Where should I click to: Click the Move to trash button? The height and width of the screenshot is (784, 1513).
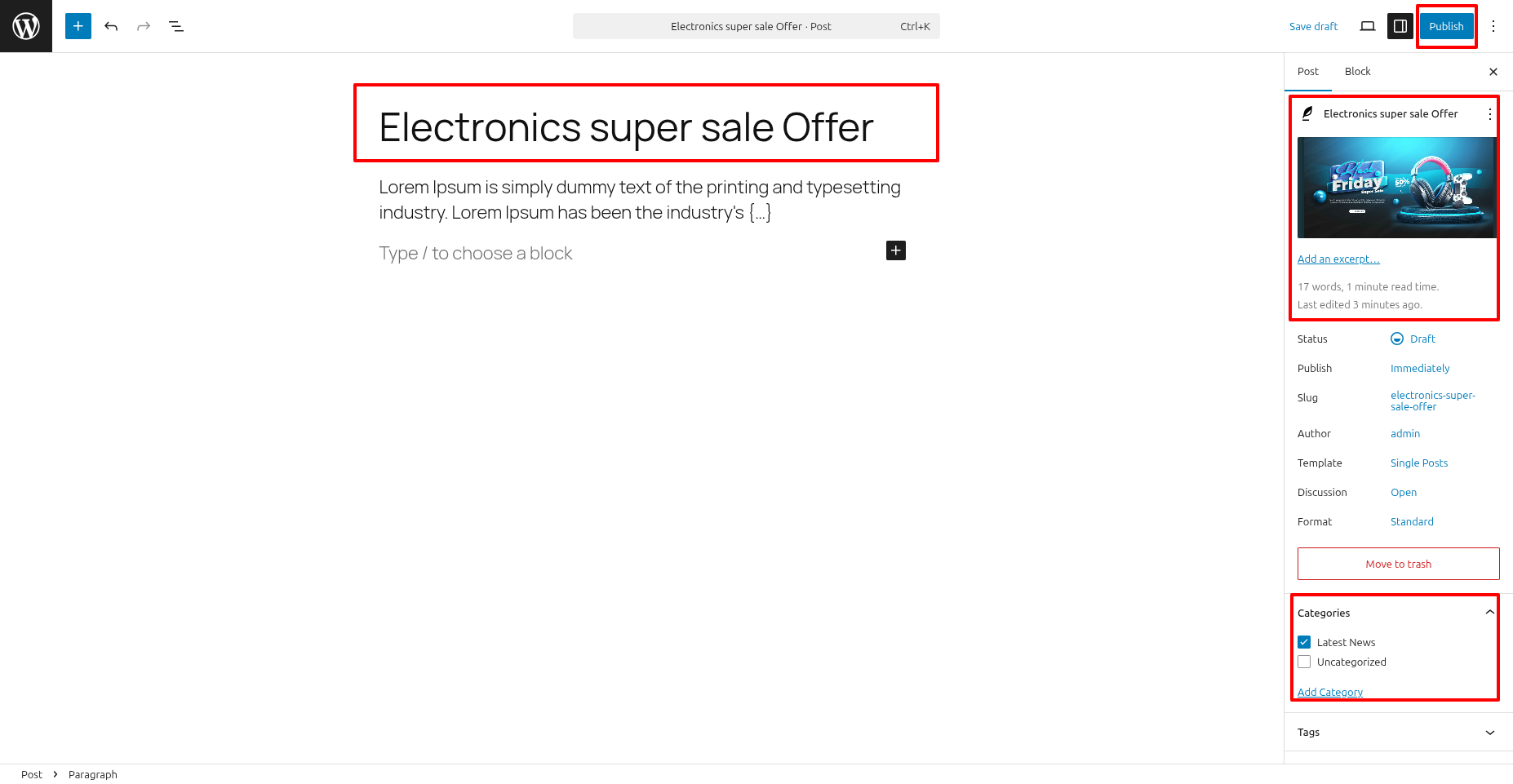click(1398, 564)
